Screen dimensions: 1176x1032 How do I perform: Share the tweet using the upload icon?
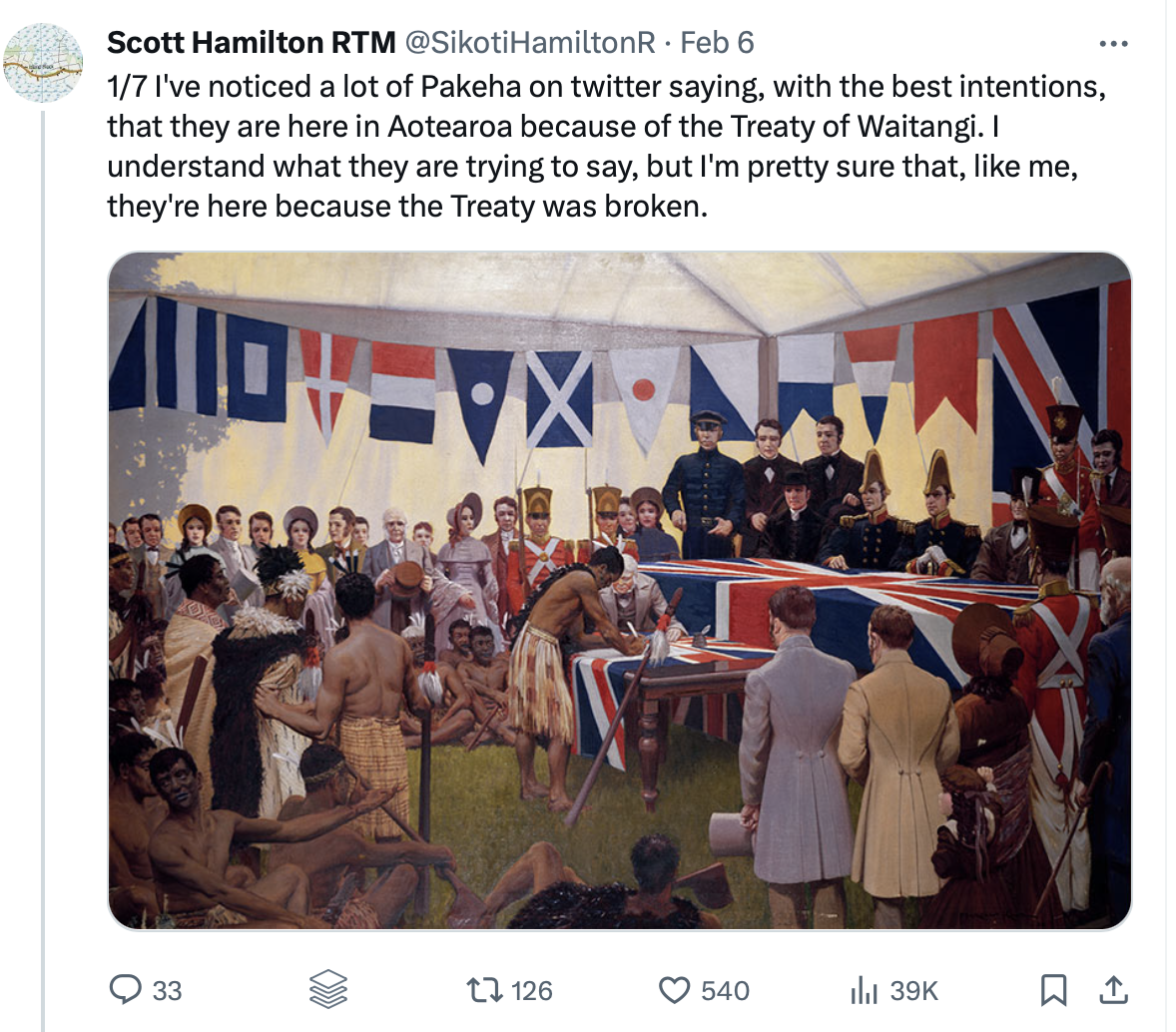pos(1114,989)
